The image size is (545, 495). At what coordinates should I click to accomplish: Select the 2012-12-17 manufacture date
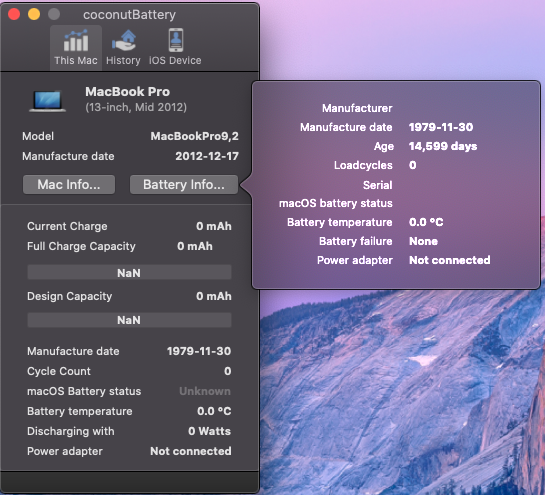click(207, 156)
